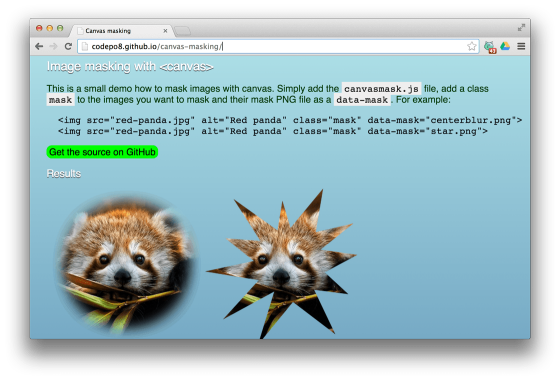
Task: Click the code line containing star.png
Action: (x=272, y=131)
